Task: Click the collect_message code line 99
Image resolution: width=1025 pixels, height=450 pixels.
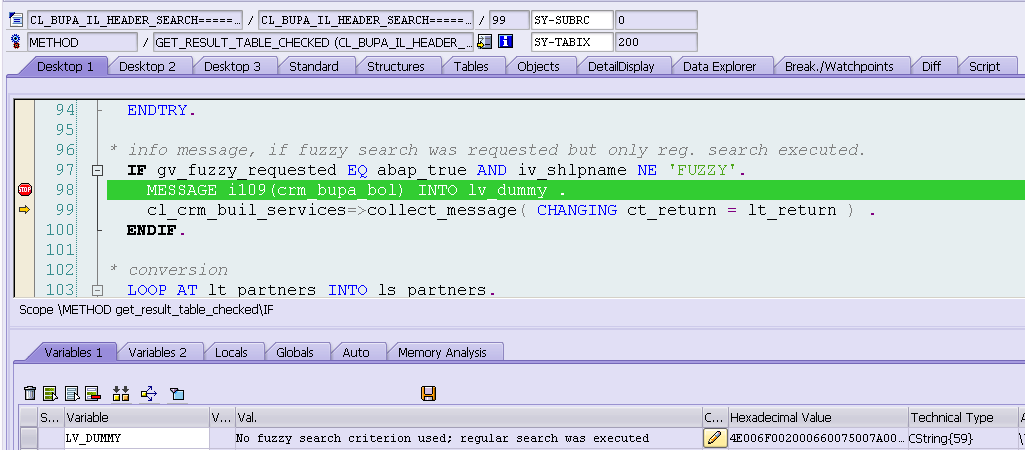Action: click(x=511, y=210)
